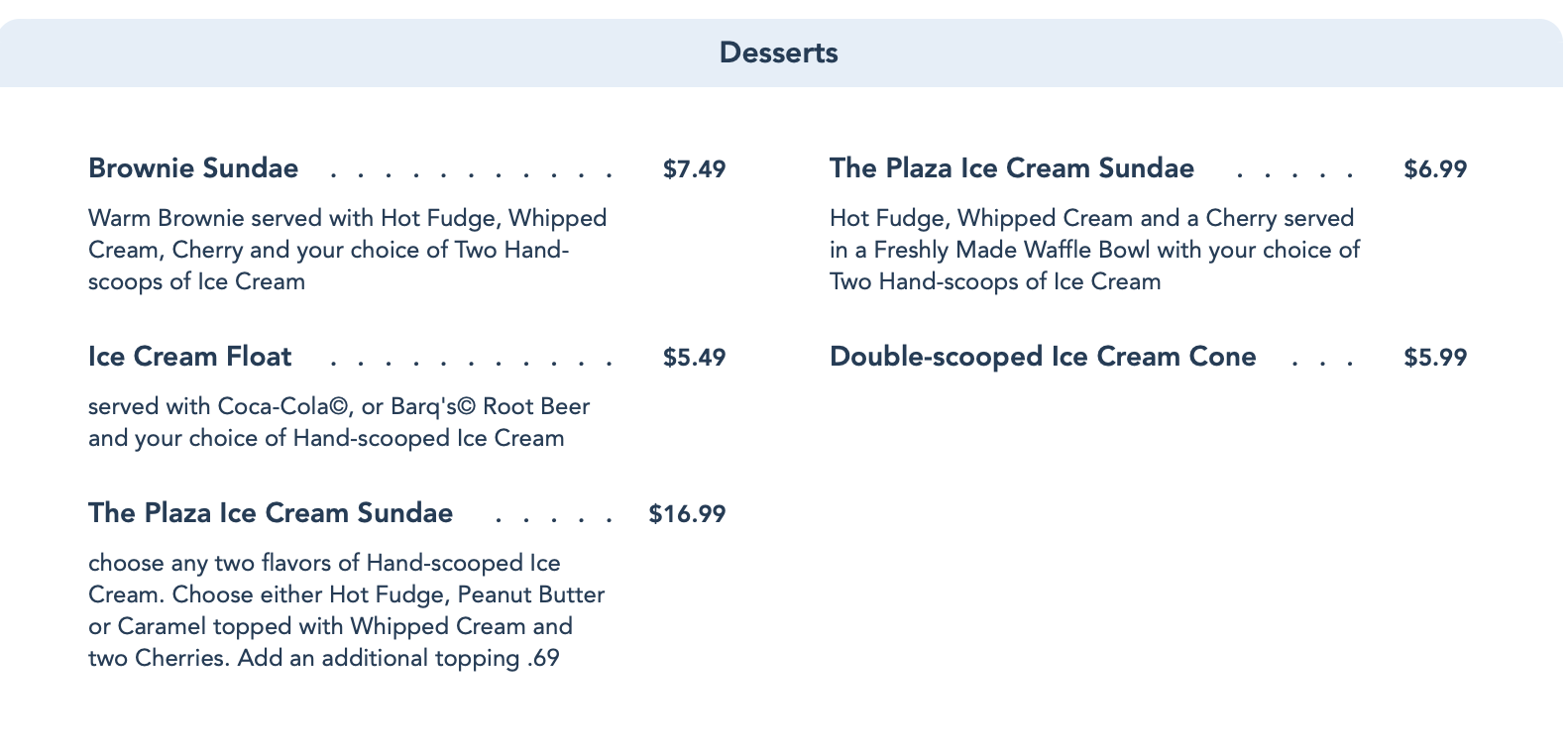Screen dimensions: 1568x753
Task: Click the $5.99 price
Action: (x=1435, y=358)
